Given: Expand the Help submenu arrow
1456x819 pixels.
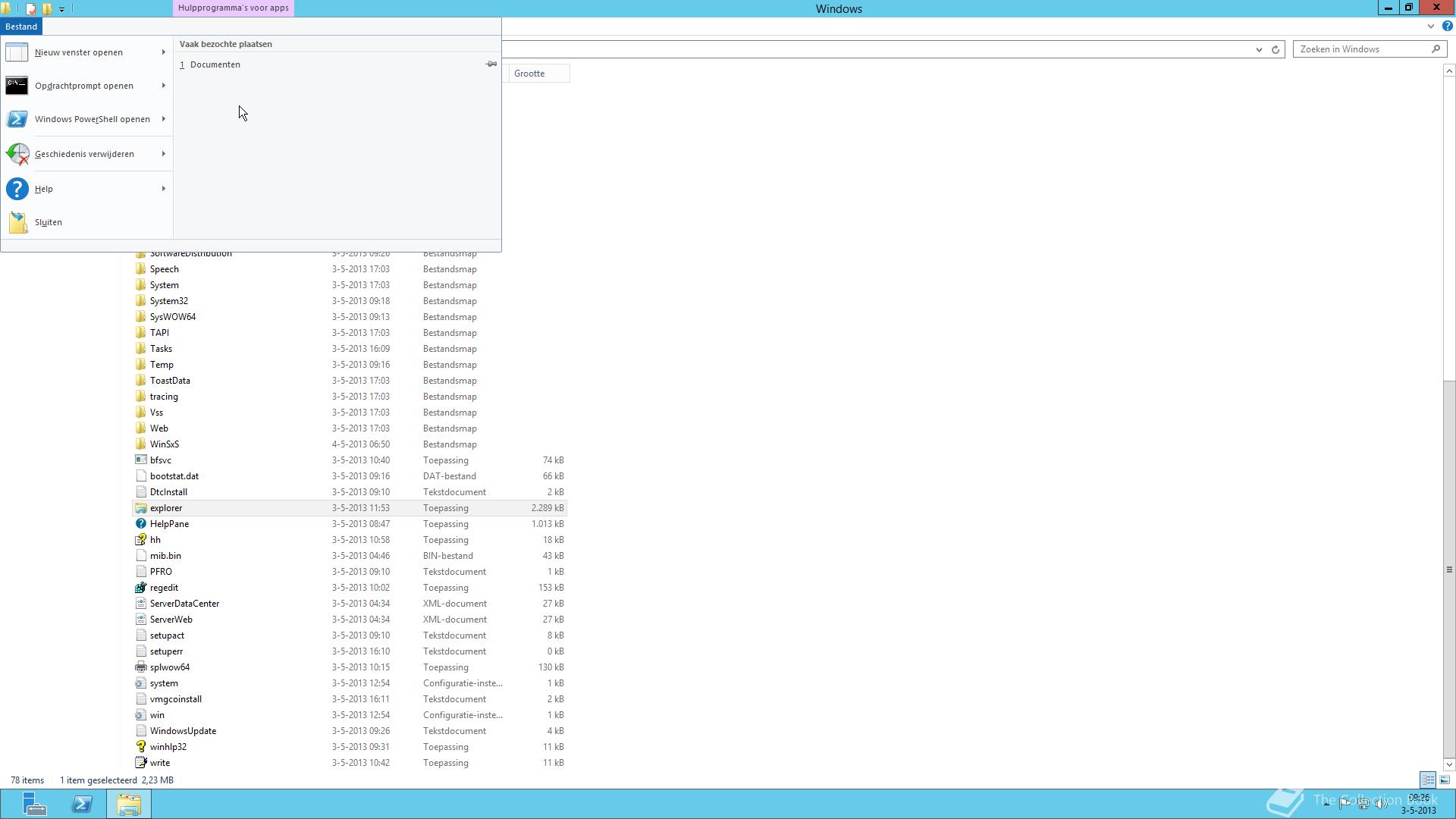Looking at the screenshot, I should [163, 189].
